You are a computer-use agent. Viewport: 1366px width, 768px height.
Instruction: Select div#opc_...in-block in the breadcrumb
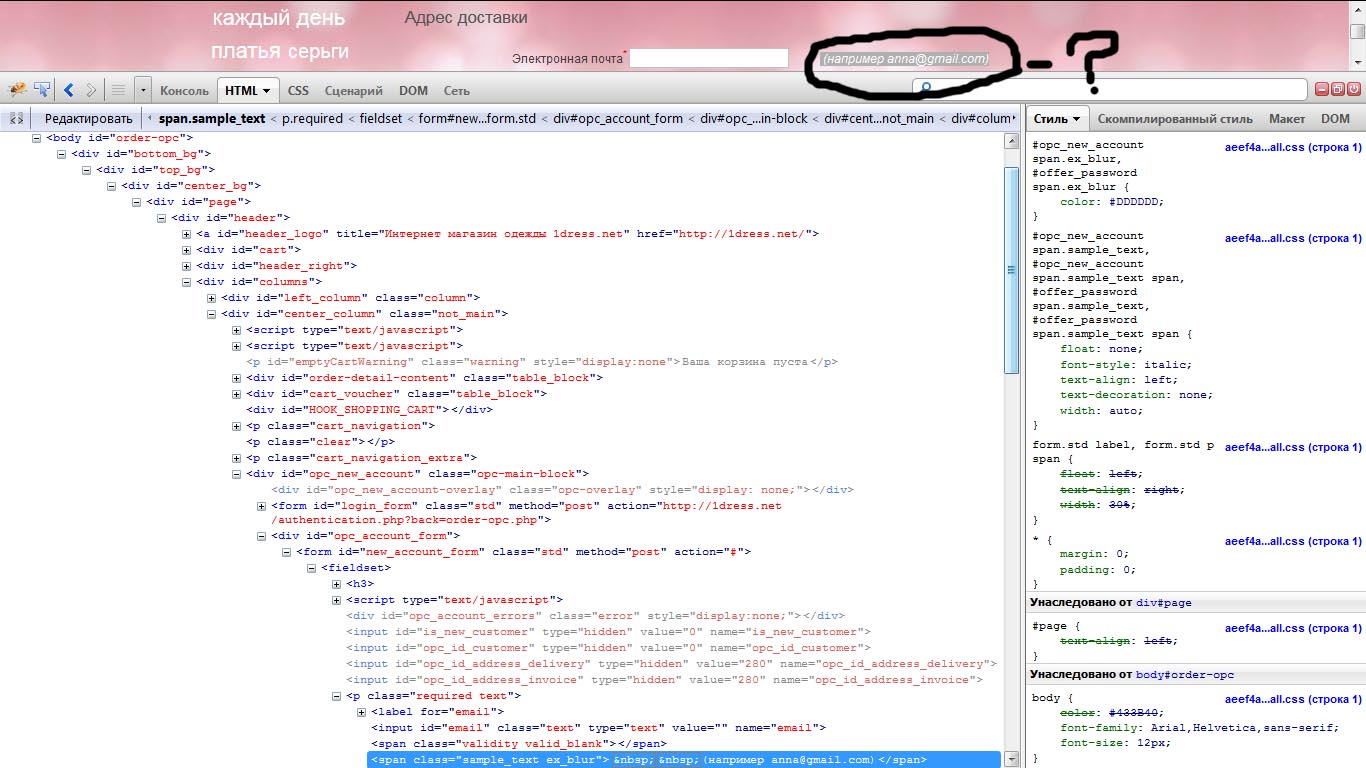click(x=754, y=118)
